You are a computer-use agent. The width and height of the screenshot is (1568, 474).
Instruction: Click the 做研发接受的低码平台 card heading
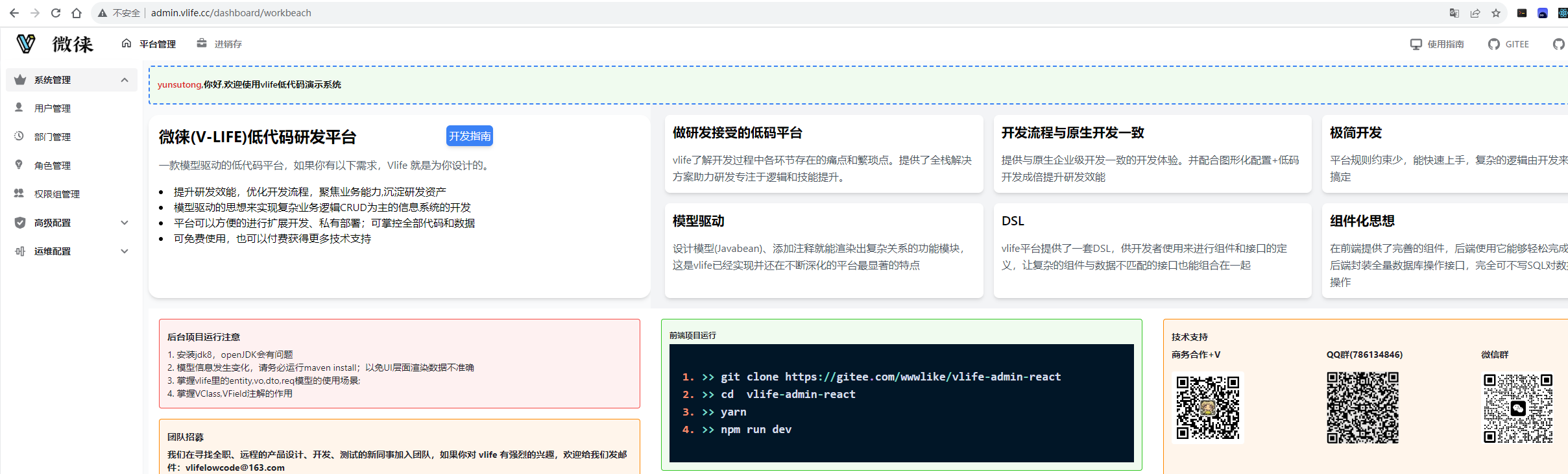coord(738,133)
